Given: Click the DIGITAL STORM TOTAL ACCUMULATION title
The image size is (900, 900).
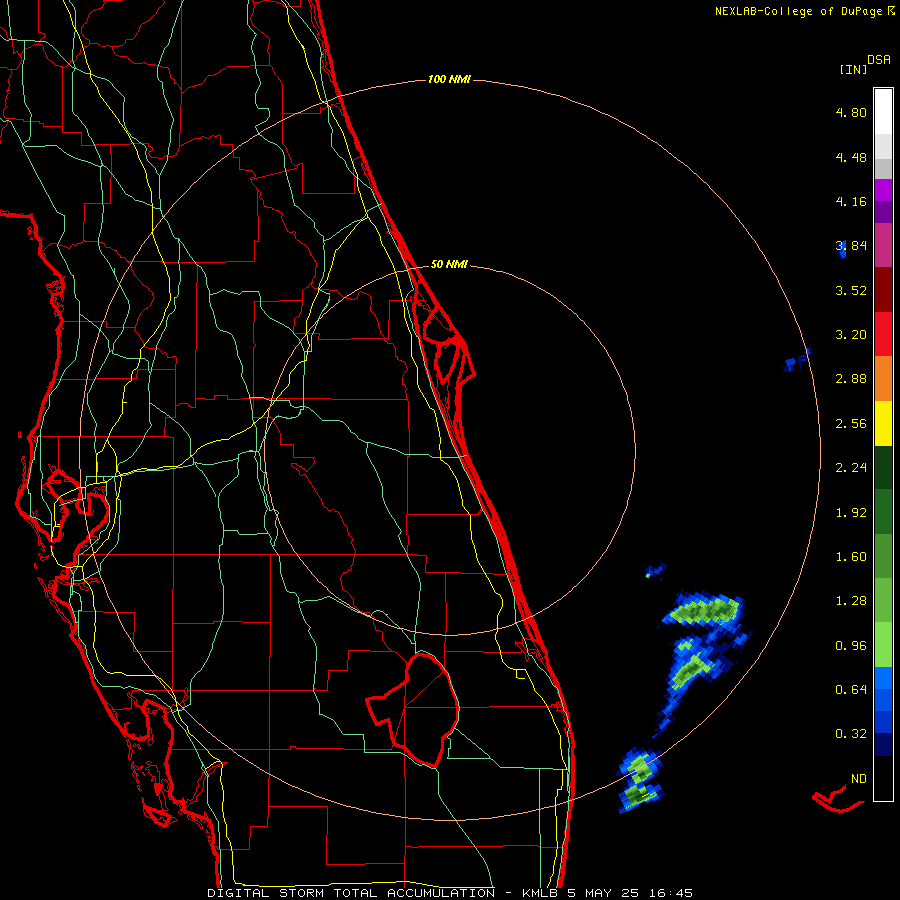Looking at the screenshot, I should 351,893.
